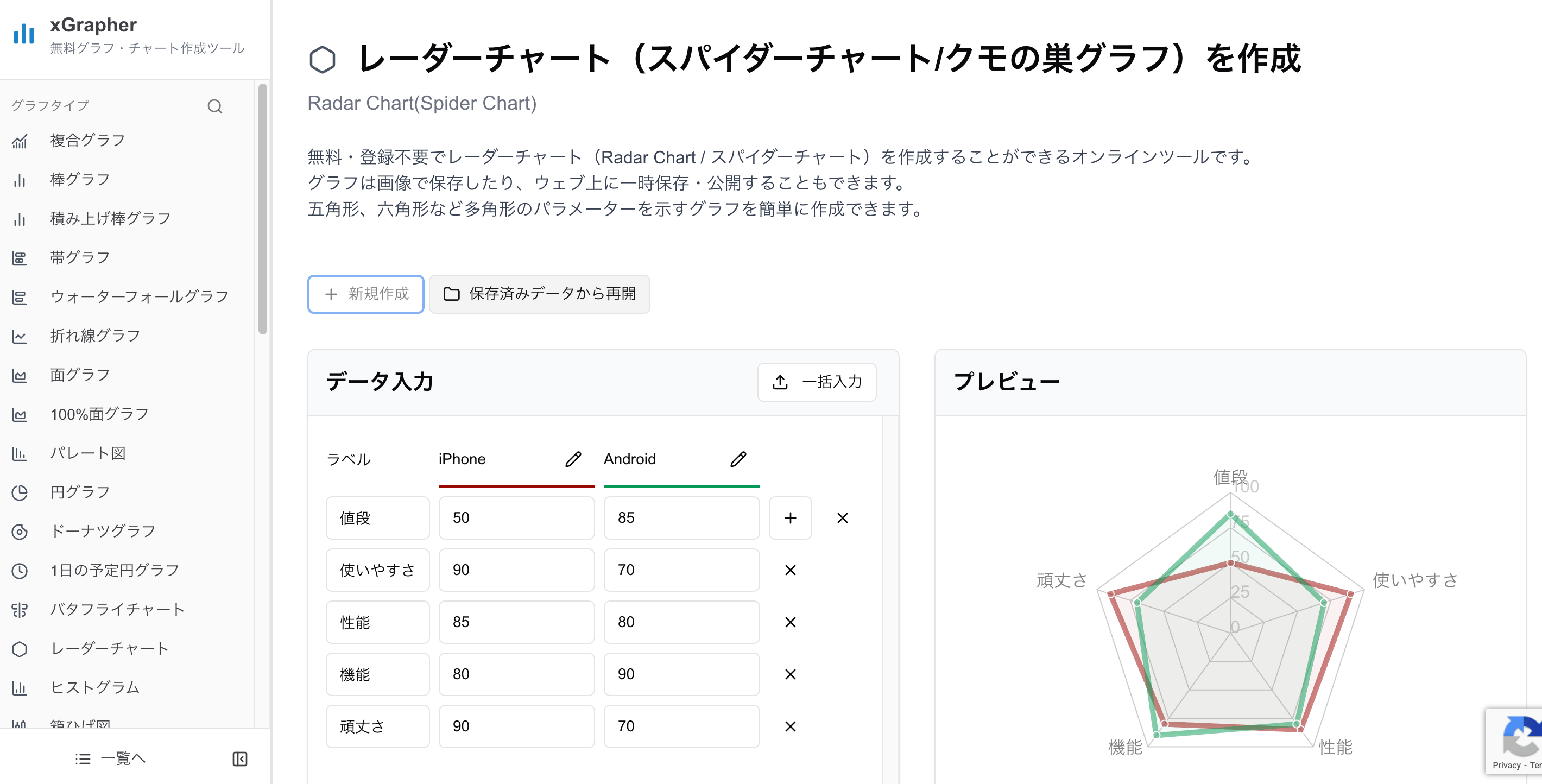Screen dimensions: 1542x784
Task: Open bulk data entry via 一括入力 button
Action: tap(817, 382)
